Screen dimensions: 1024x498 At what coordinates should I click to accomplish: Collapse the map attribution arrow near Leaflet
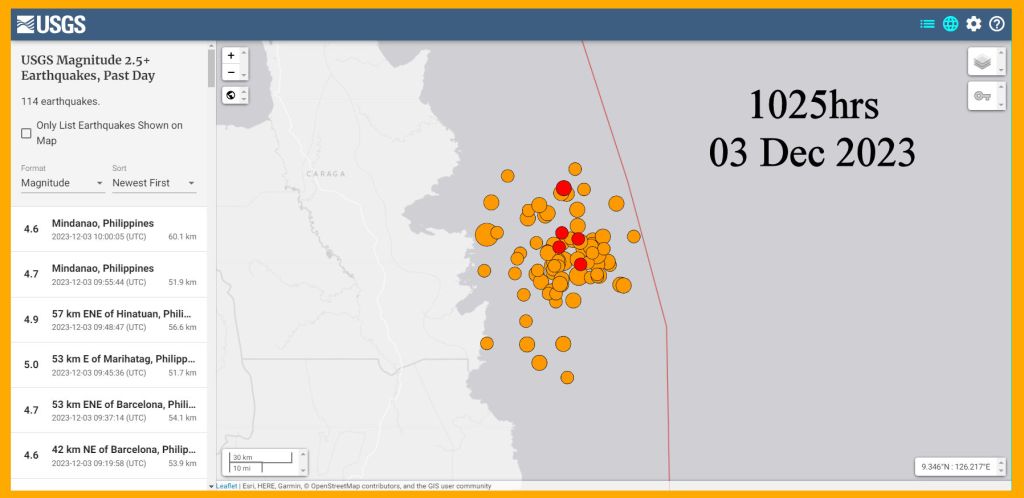tap(211, 486)
